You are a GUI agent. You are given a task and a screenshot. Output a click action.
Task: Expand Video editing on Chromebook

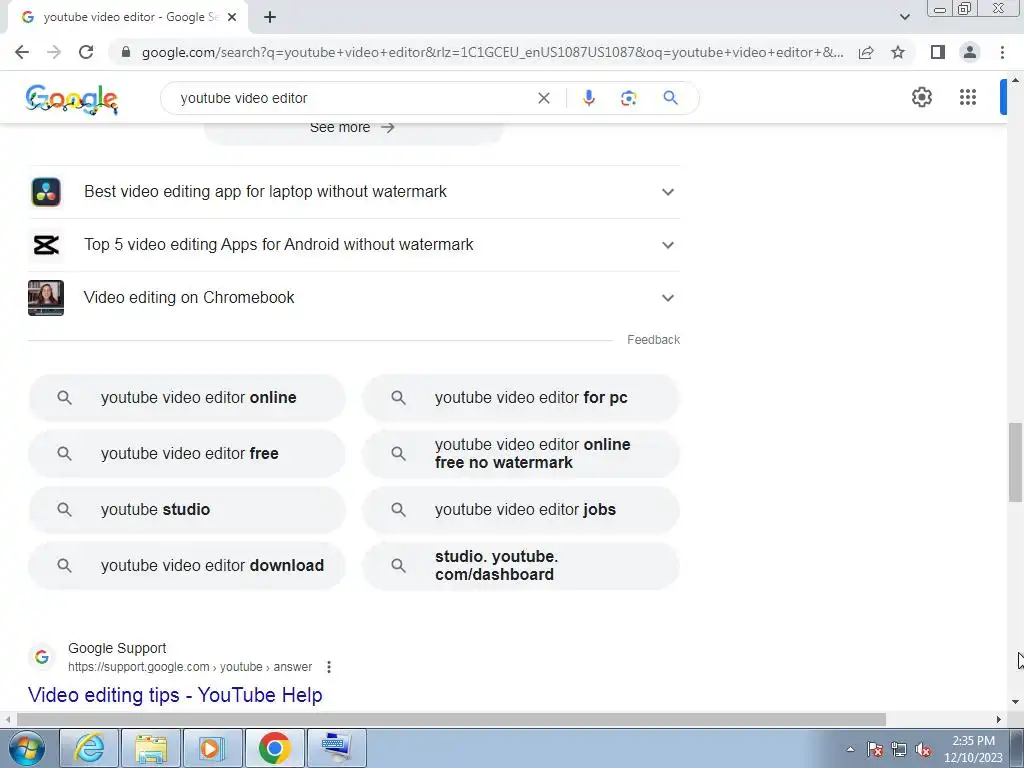[x=354, y=298]
